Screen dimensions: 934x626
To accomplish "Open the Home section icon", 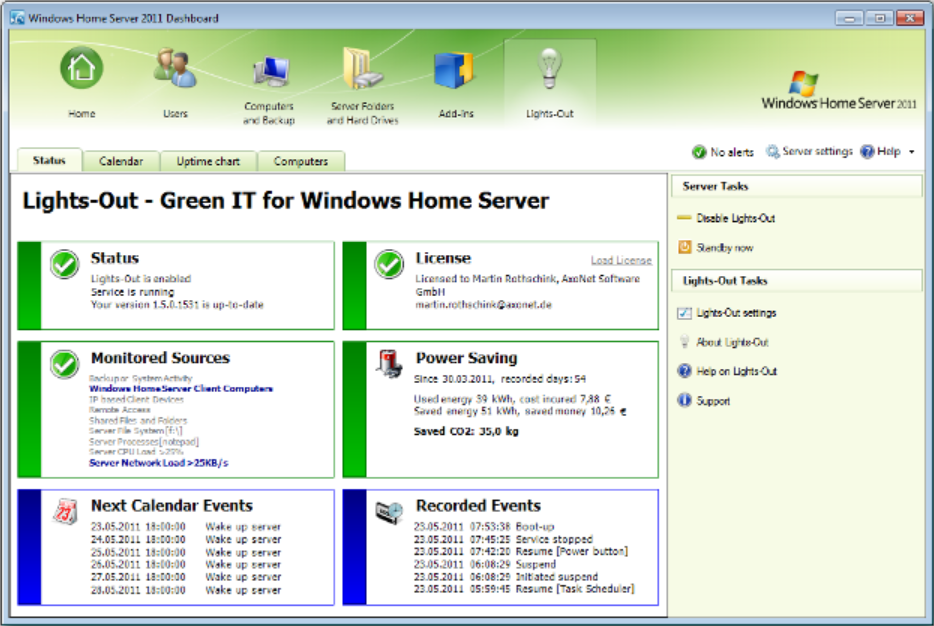I will (82, 68).
